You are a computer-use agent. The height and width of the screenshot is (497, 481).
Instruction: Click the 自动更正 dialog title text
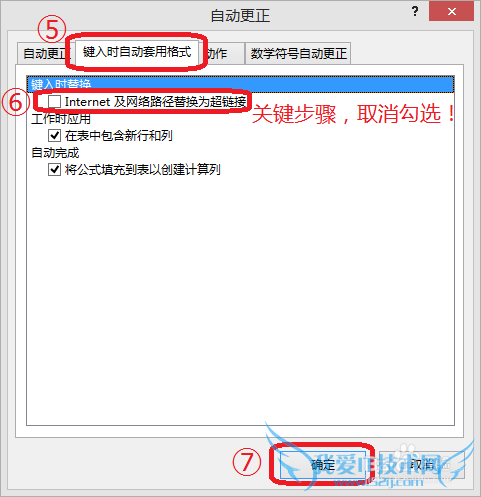240,15
